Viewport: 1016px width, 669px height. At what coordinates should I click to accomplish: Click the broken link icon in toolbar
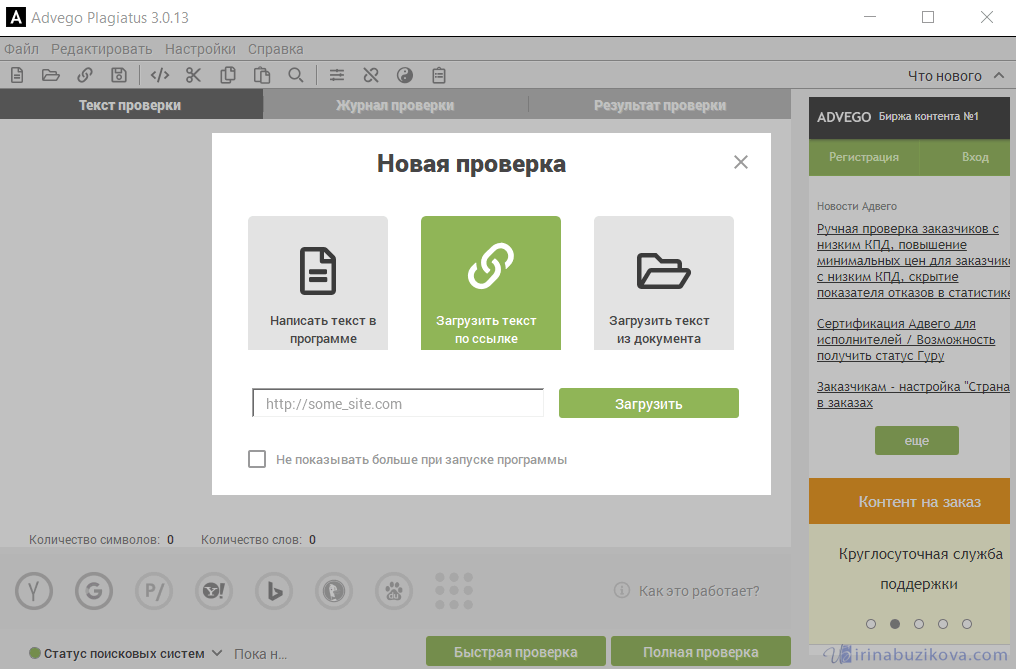click(x=371, y=75)
